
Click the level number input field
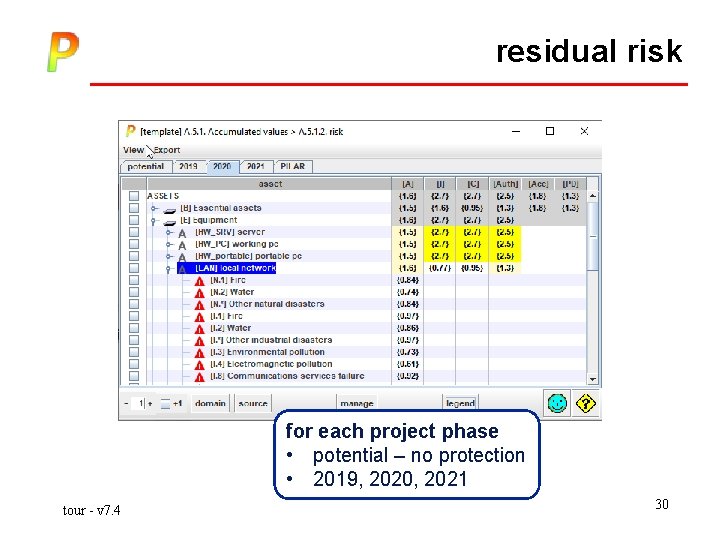coord(140,404)
